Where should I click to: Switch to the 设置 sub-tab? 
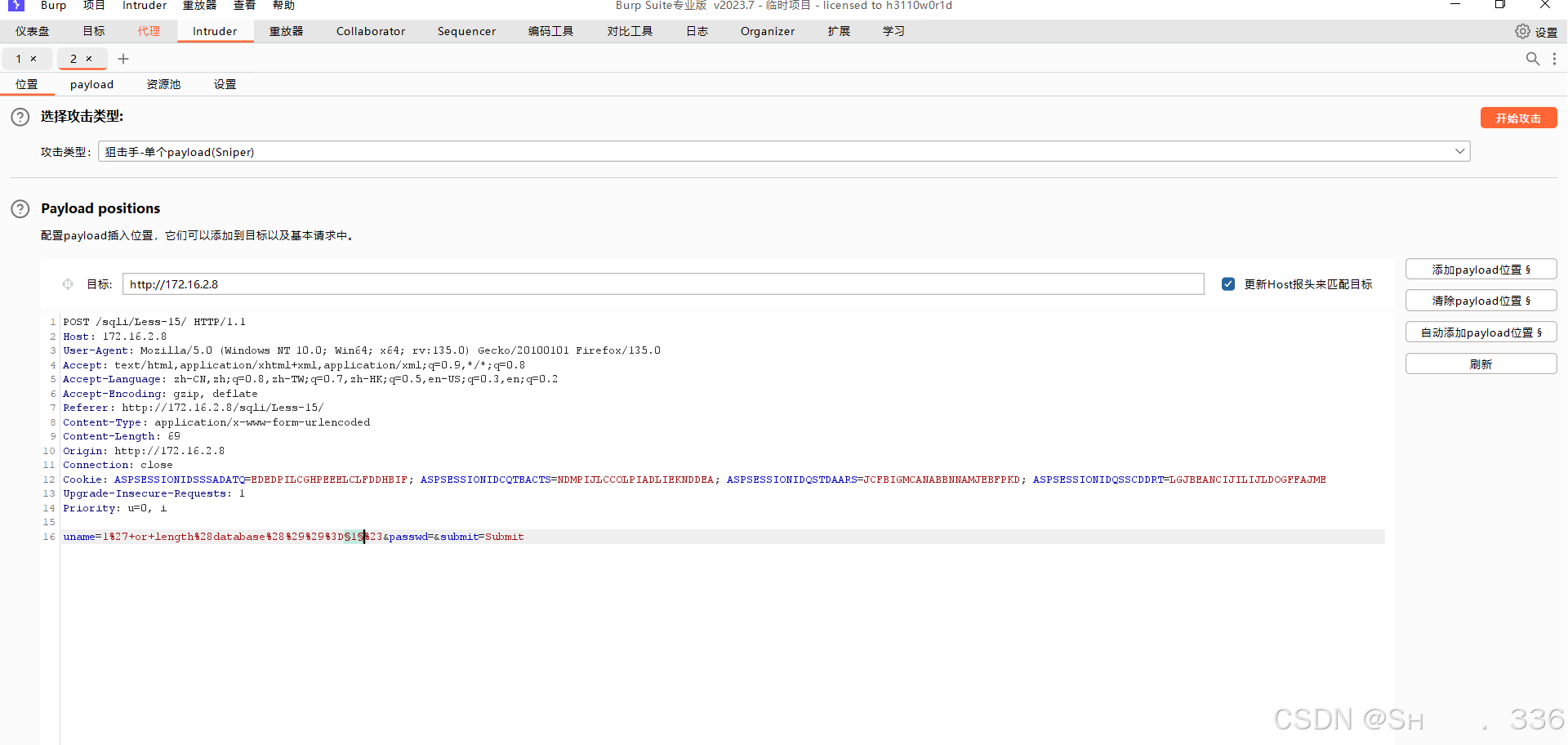click(x=225, y=84)
